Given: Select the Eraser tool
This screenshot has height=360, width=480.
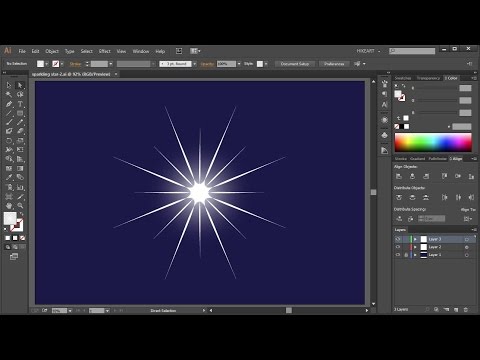Looking at the screenshot, I should [x=20, y=131].
